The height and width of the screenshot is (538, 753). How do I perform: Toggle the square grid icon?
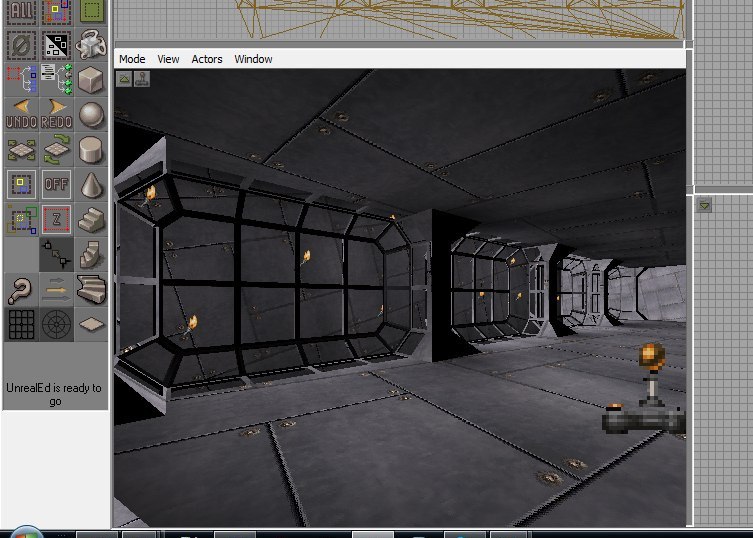point(21,324)
